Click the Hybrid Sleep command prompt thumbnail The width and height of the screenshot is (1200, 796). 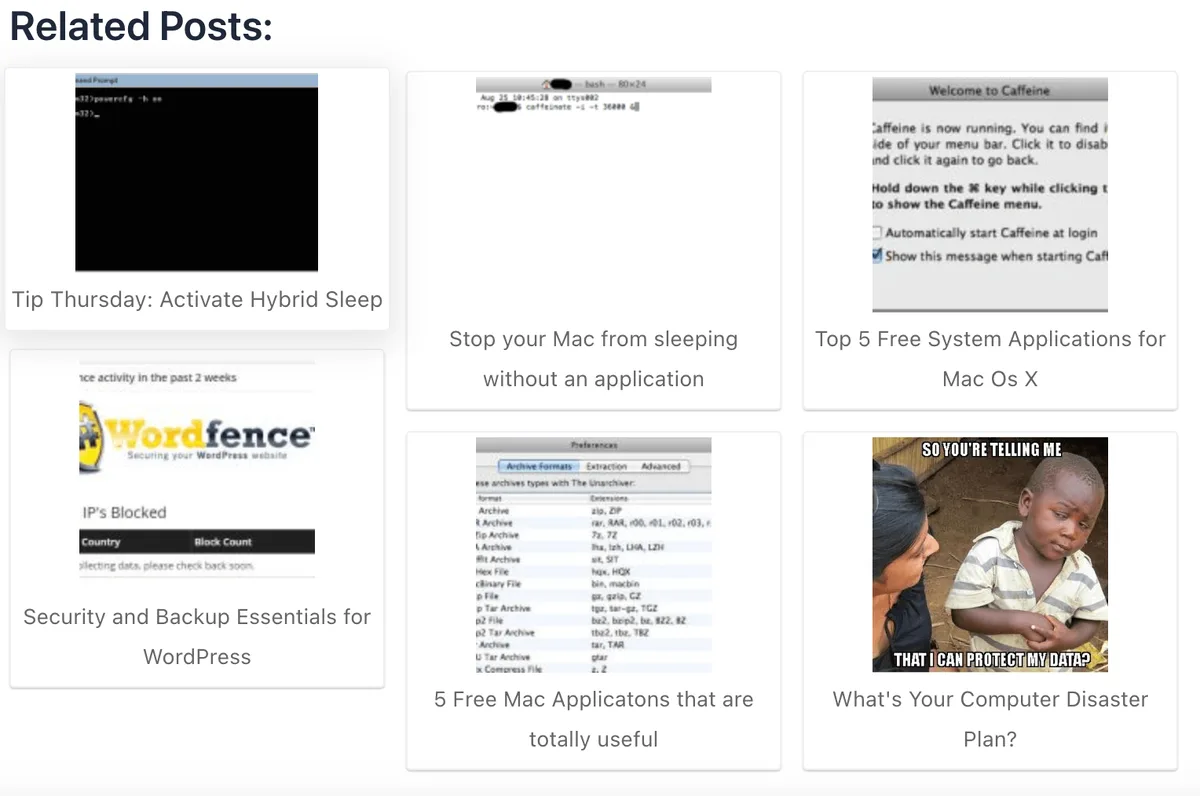tap(197, 172)
